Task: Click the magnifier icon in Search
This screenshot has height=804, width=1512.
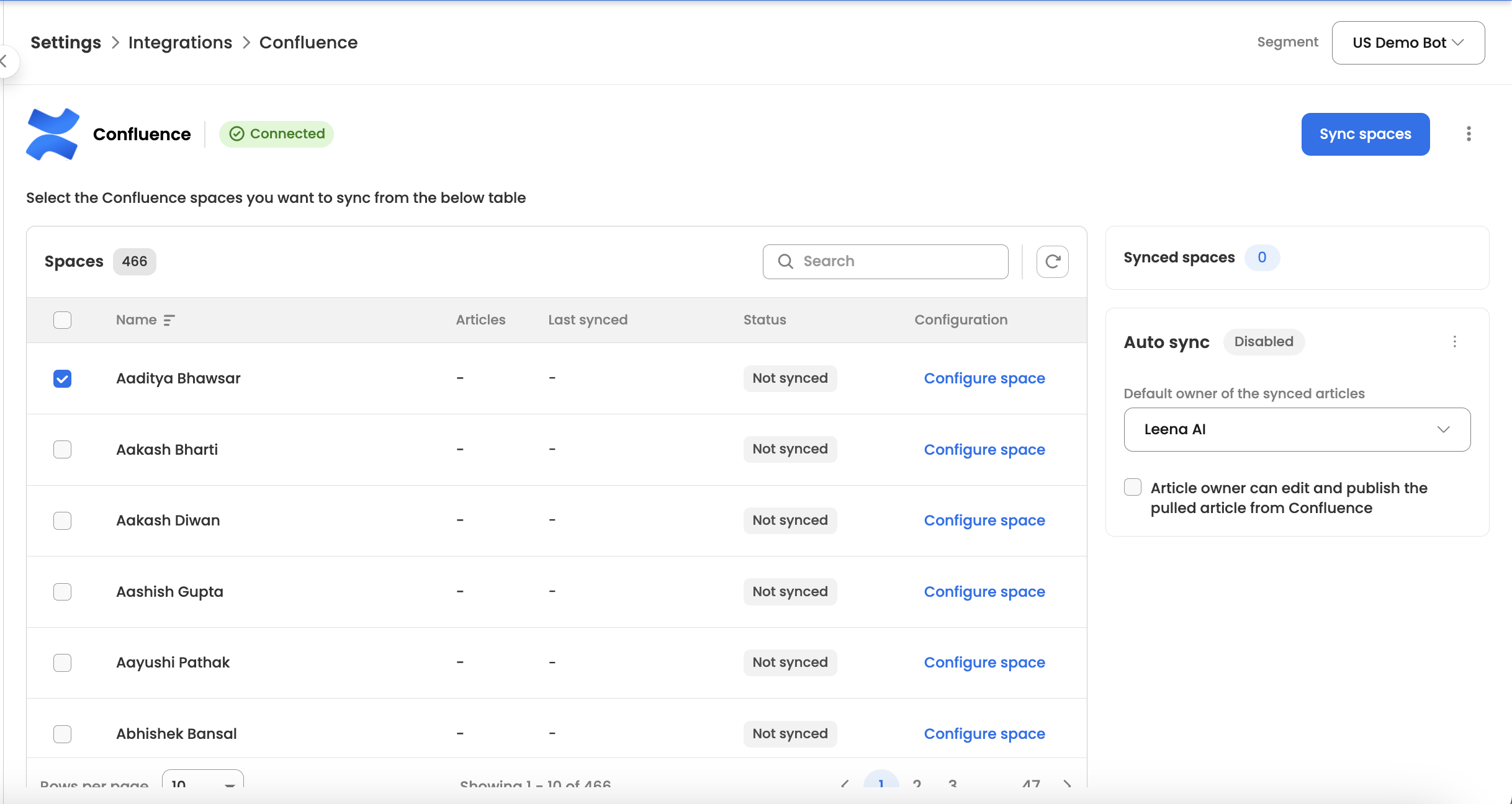Action: 785,262
